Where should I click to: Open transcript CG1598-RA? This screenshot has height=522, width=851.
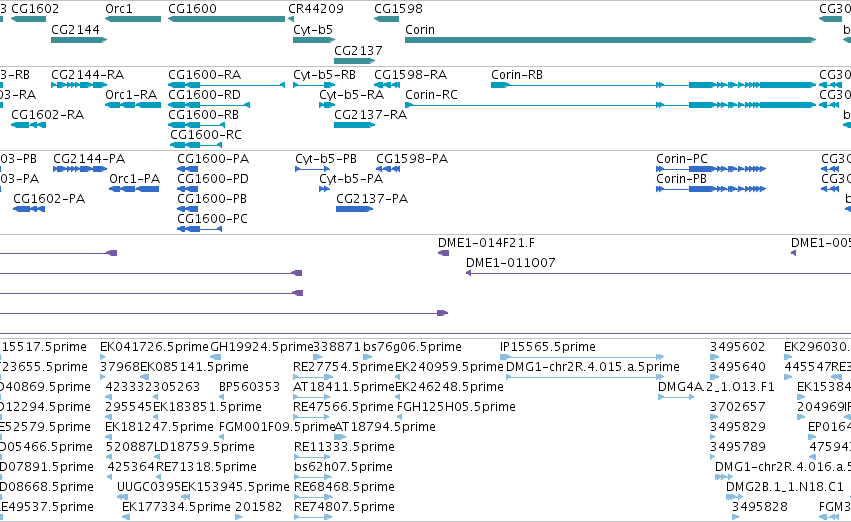(x=386, y=85)
